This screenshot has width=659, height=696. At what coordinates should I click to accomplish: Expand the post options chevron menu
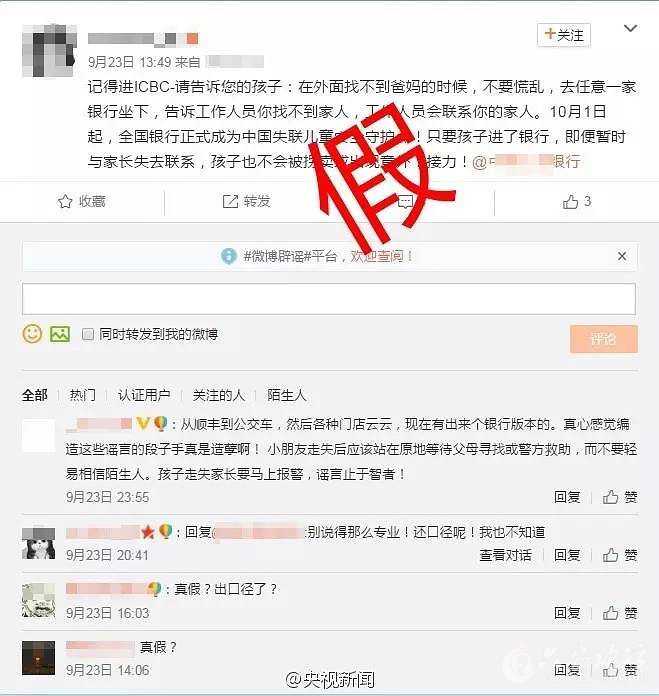point(630,29)
